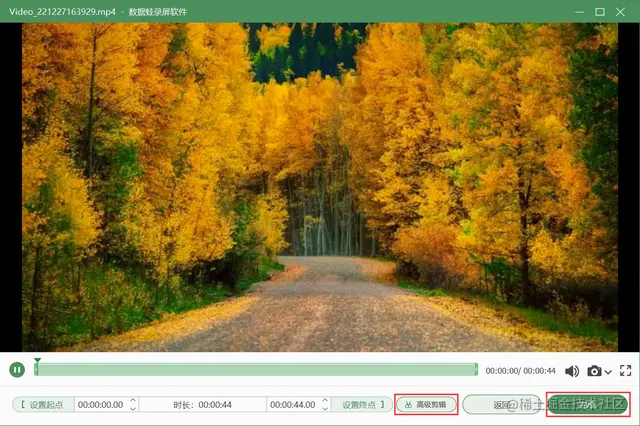This screenshot has width=640, height=426.
Task: Click the title Video_221227163929.mp4
Action: point(62,12)
